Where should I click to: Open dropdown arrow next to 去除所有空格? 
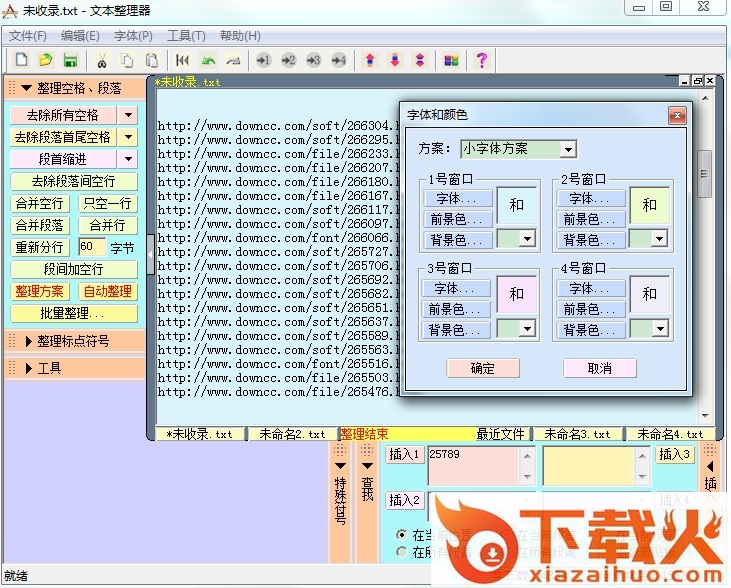[x=128, y=115]
